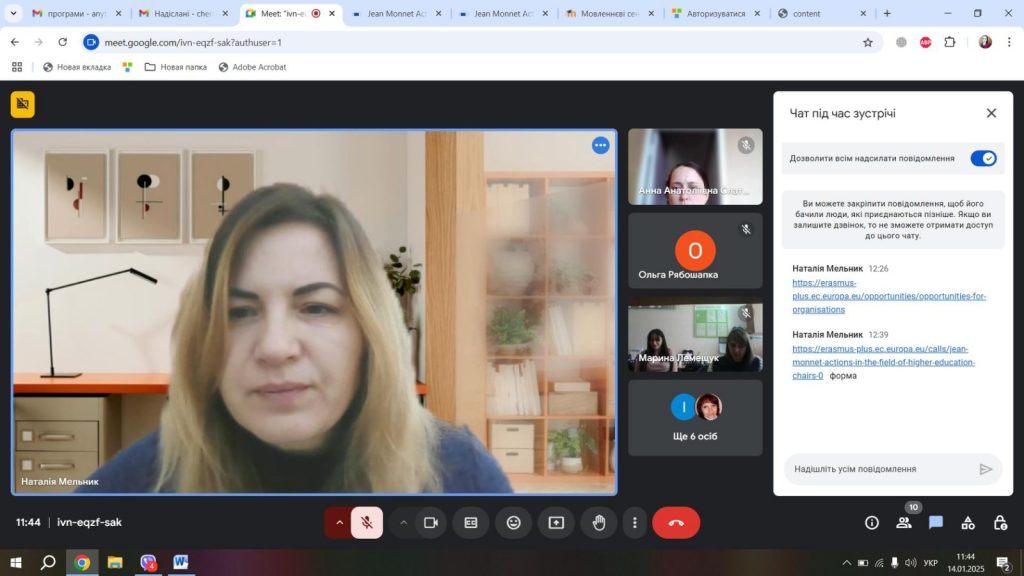
Task: Open meeting details info icon
Action: (871, 522)
